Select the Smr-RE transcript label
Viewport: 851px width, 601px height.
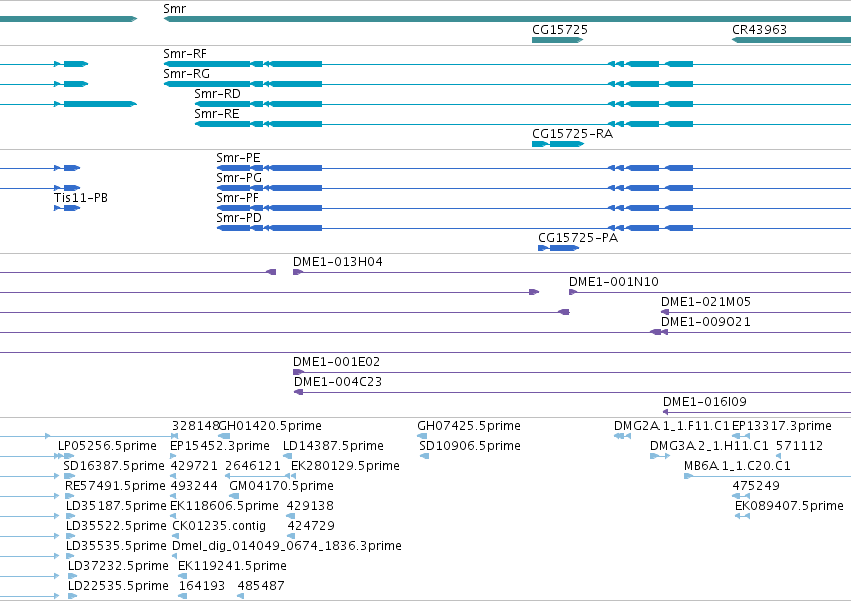217,114
